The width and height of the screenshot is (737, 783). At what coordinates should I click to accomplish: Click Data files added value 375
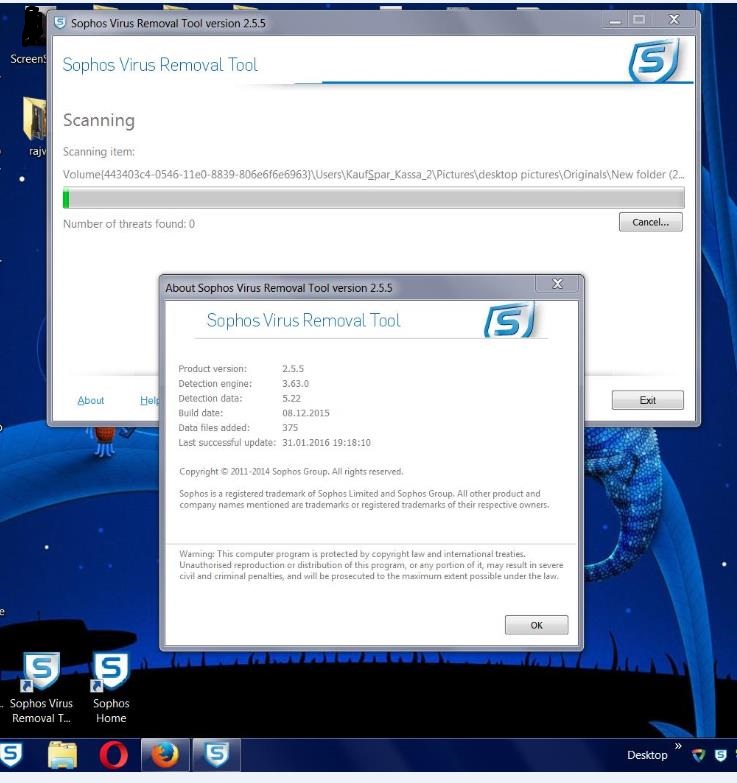point(290,427)
